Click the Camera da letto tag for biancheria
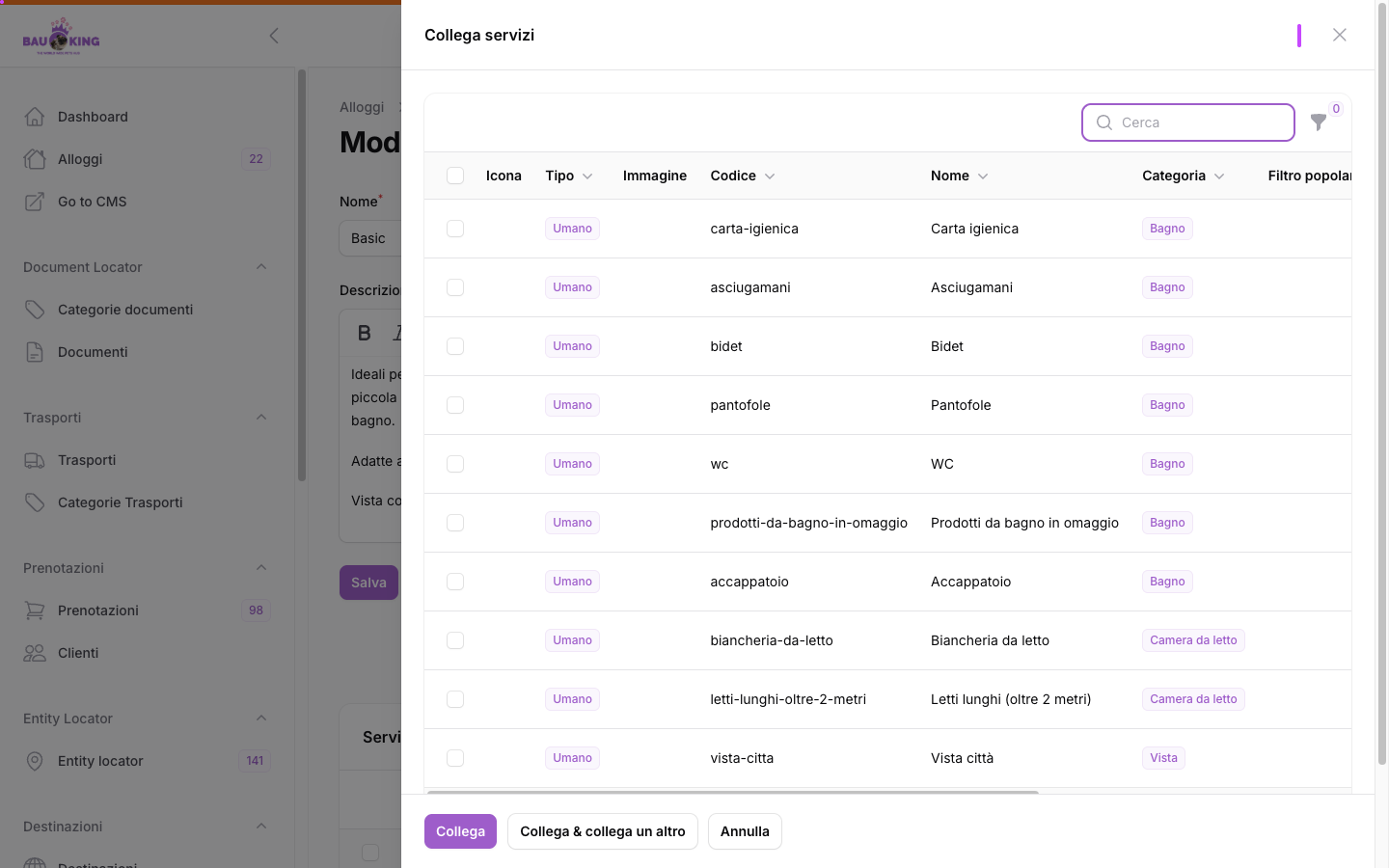Image resolution: width=1389 pixels, height=868 pixels. coord(1193,640)
